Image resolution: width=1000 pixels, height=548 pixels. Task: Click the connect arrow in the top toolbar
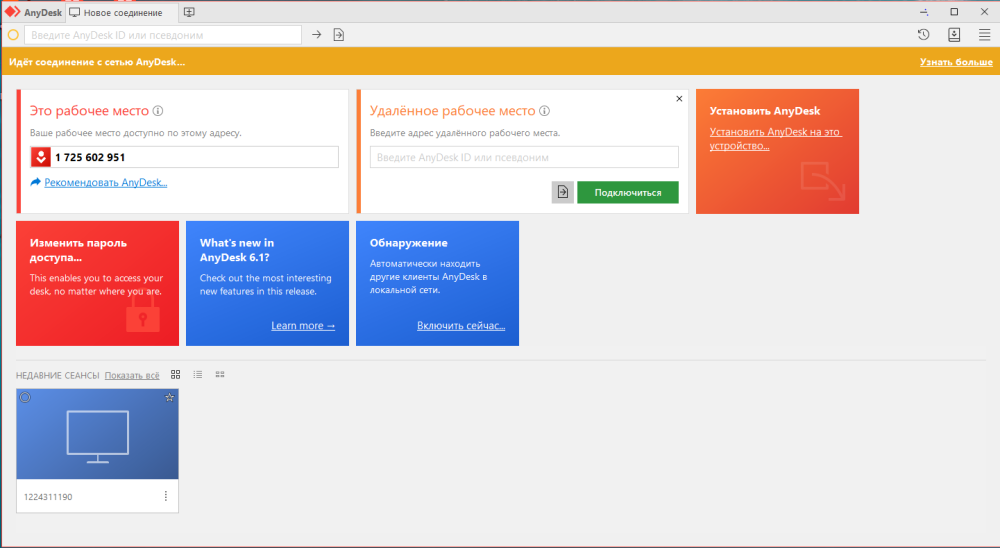tap(316, 35)
